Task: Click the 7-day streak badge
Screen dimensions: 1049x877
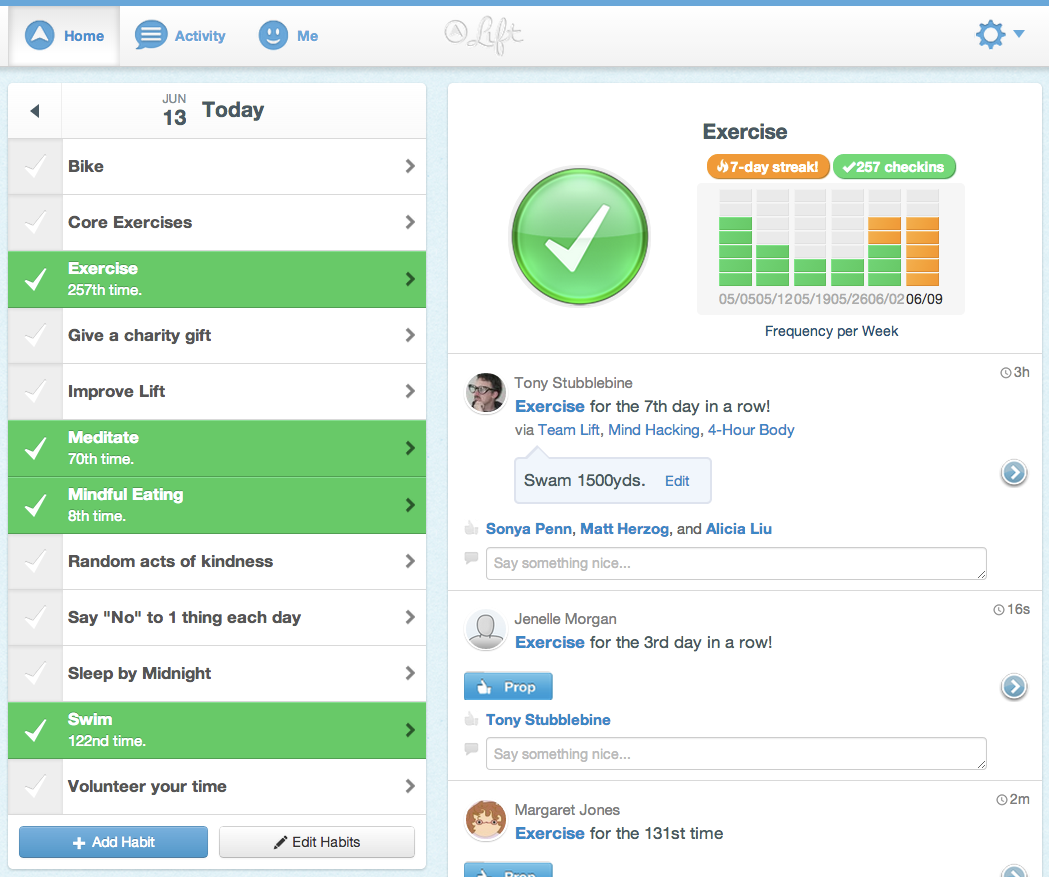Action: (x=768, y=167)
